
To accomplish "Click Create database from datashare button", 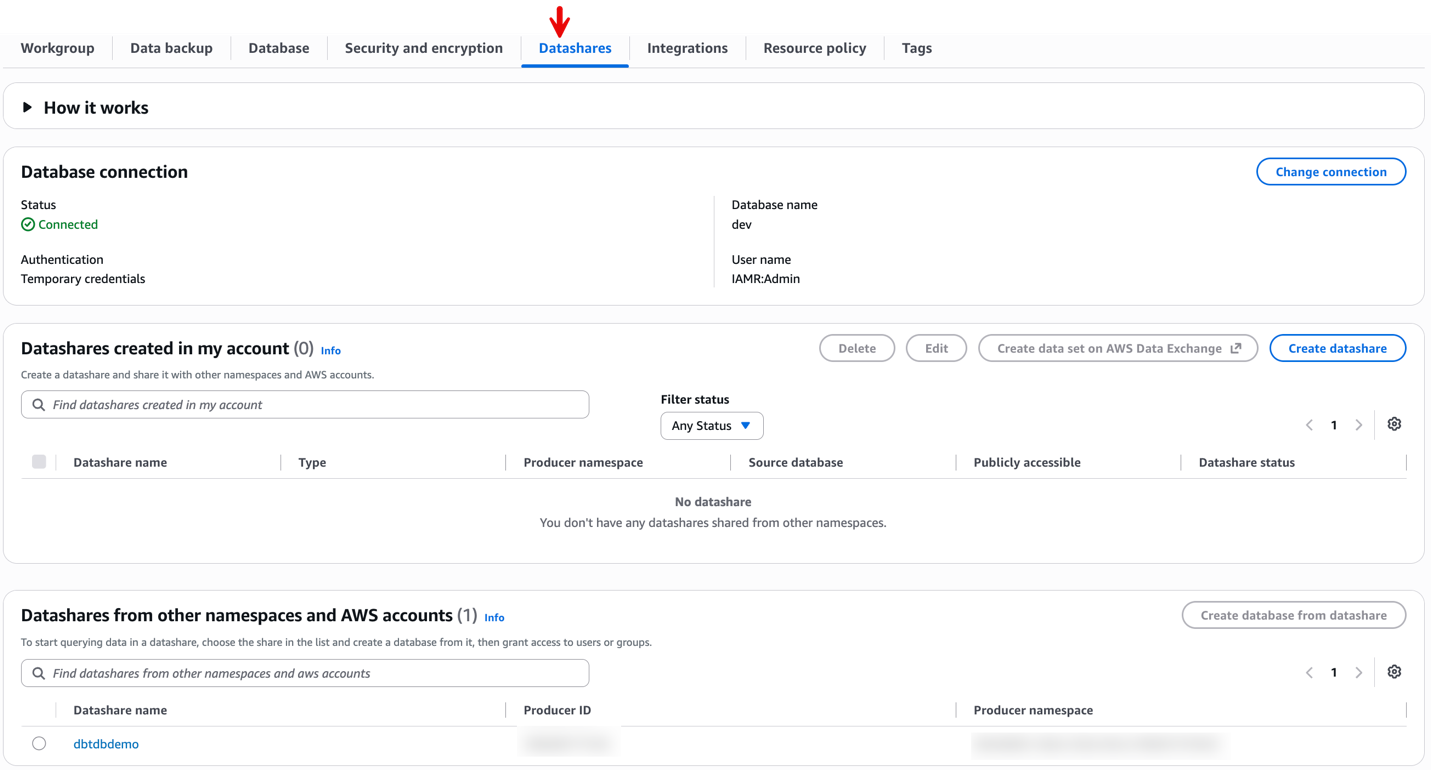I will click(1294, 615).
